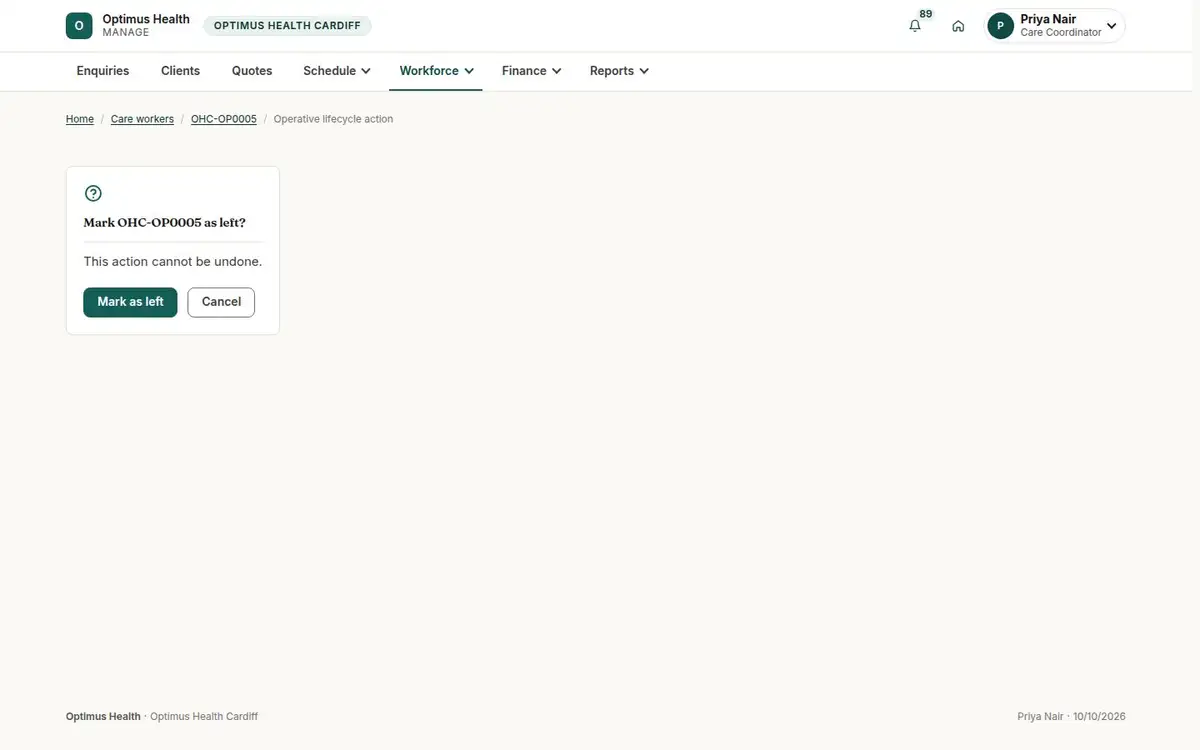Navigate to the Quotes section
The height and width of the screenshot is (750, 1200).
coord(252,71)
